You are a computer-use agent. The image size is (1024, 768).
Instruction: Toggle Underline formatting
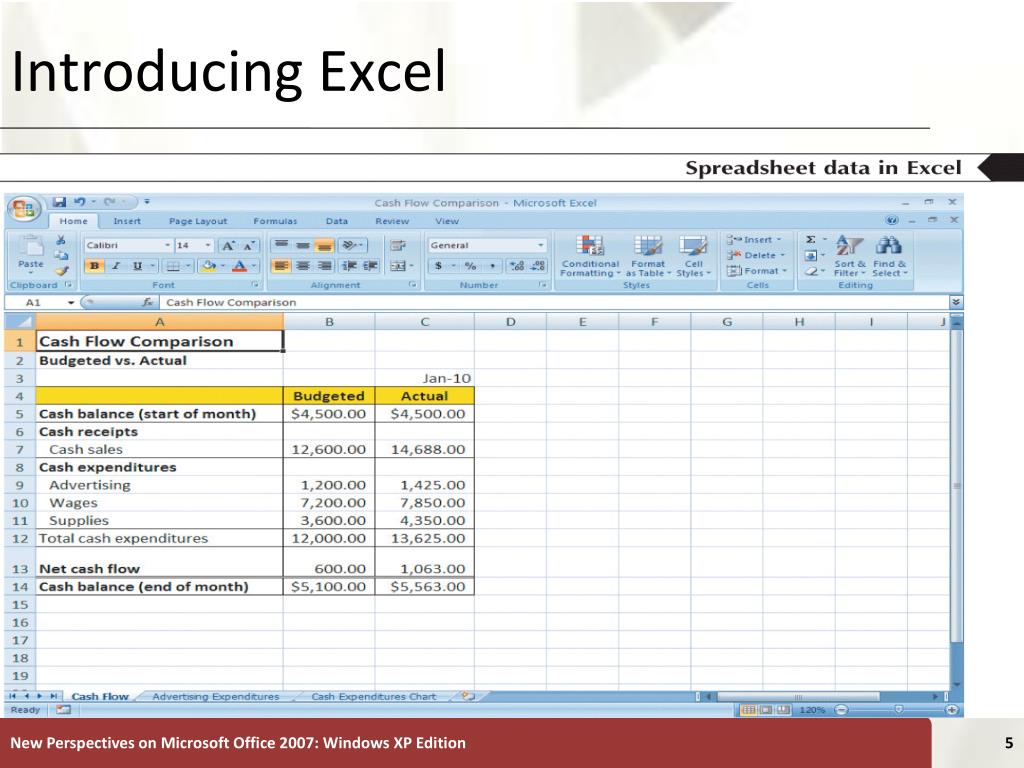pos(137,266)
